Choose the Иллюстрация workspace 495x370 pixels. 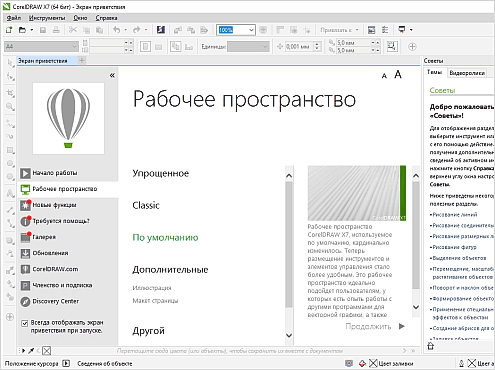click(152, 288)
